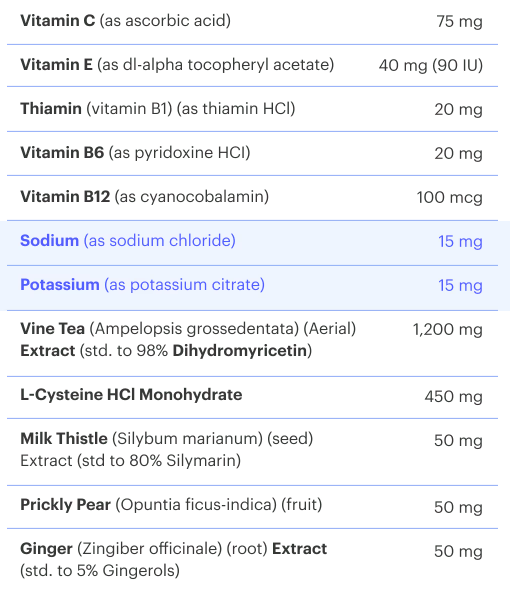This screenshot has width=510, height=593.
Task: Click the Vitamin E ingredient name
Action: 56,65
